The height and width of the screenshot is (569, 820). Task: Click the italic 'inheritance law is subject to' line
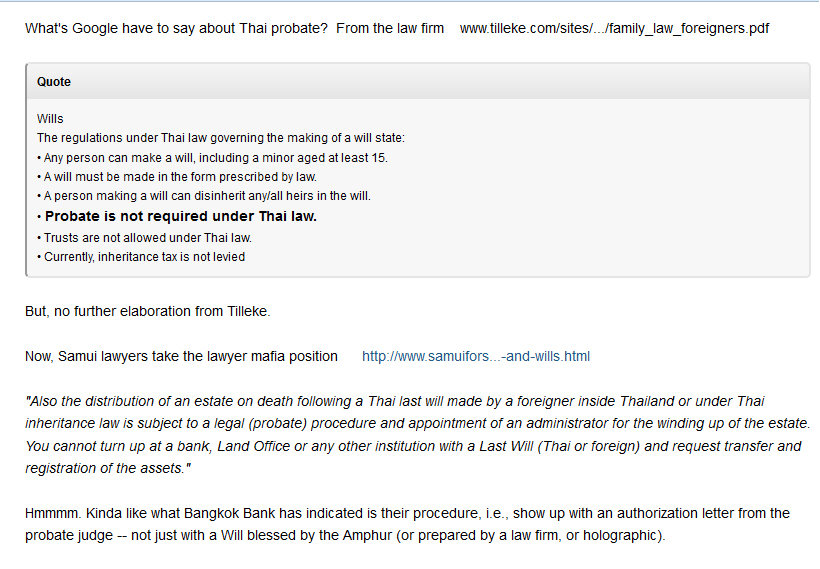(x=418, y=424)
